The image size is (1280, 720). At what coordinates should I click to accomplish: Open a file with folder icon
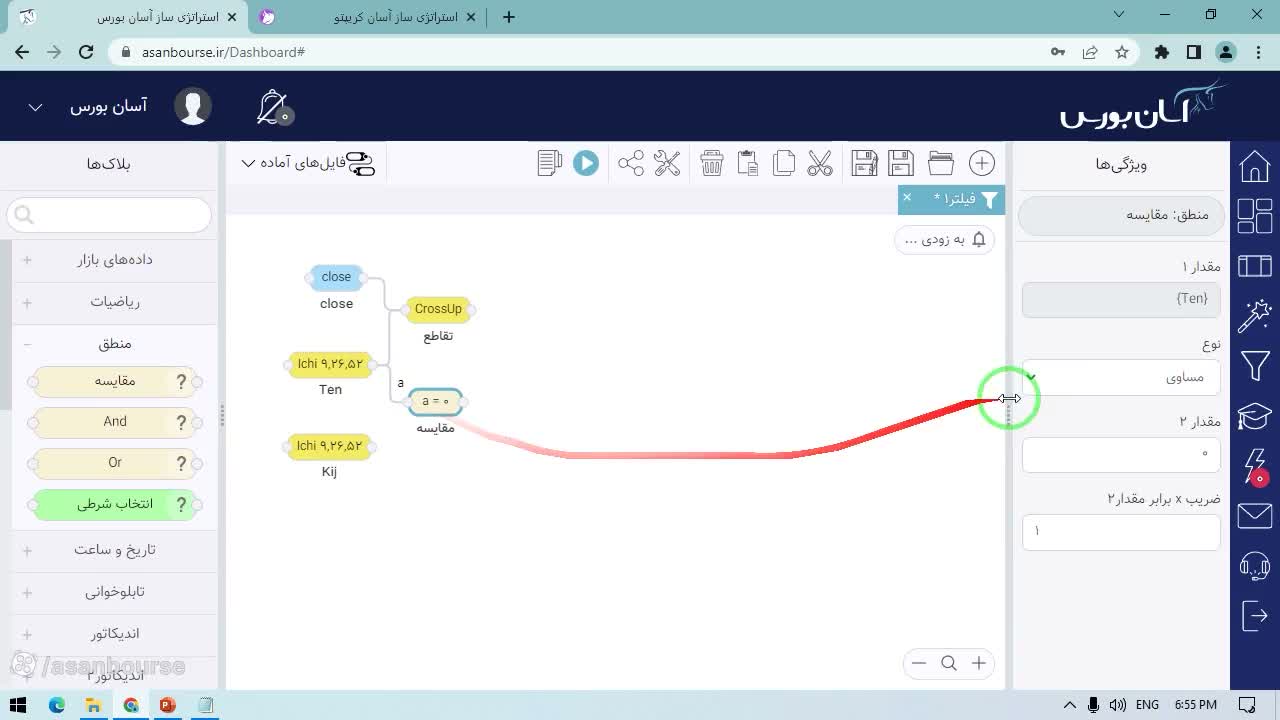(x=941, y=163)
